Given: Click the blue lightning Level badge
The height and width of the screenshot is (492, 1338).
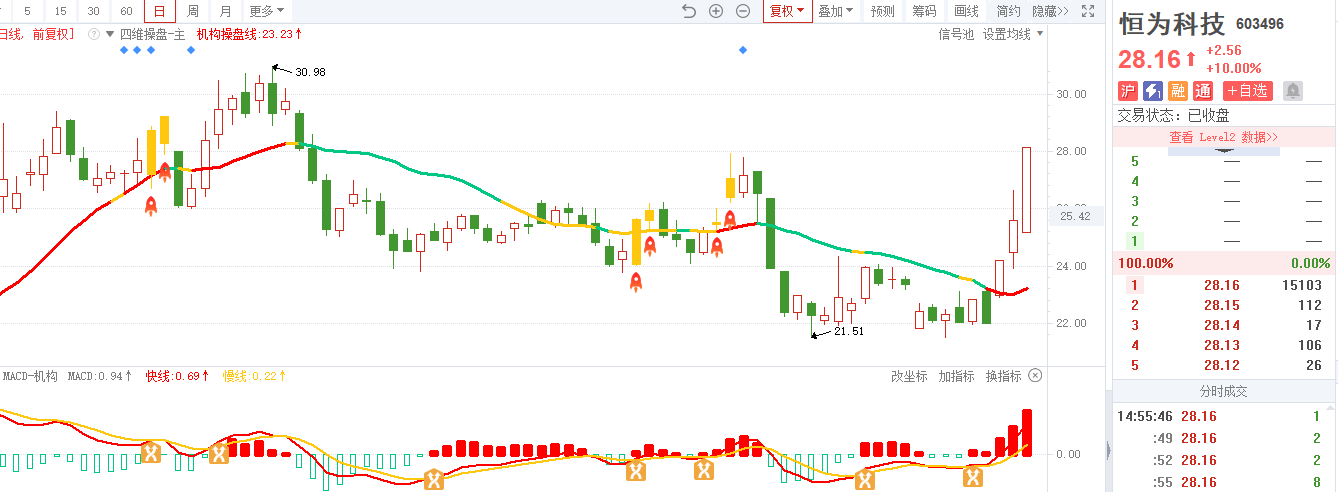Looking at the screenshot, I should coord(1153,91).
